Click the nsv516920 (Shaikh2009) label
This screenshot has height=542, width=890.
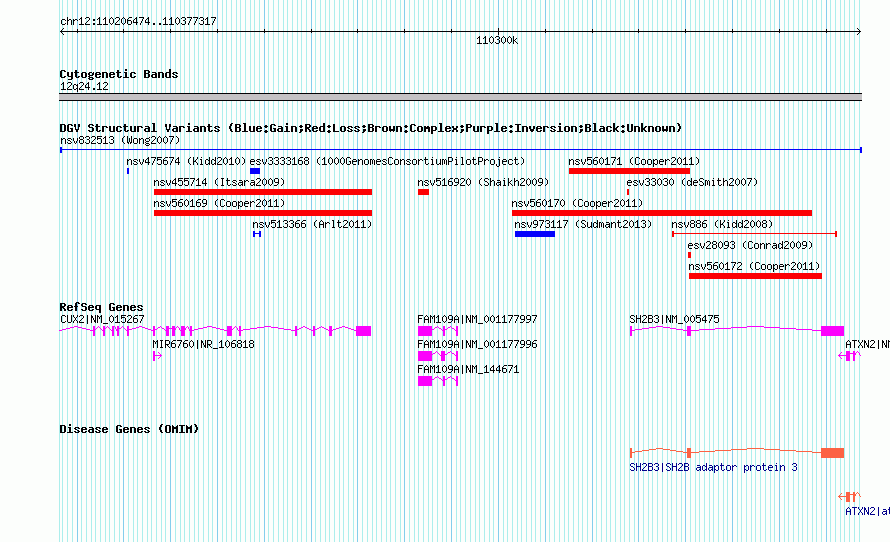coord(483,182)
